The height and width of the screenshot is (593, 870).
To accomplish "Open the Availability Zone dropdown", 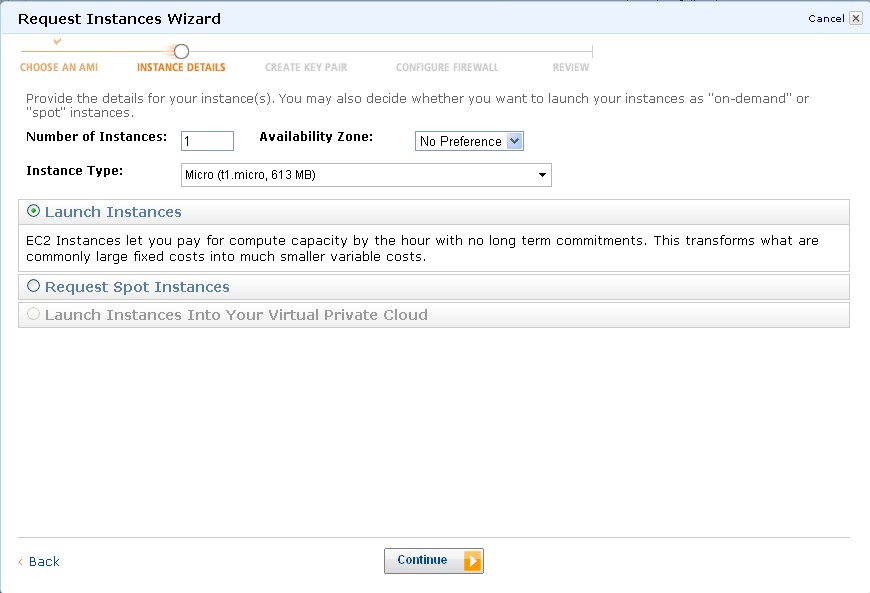I will click(469, 141).
